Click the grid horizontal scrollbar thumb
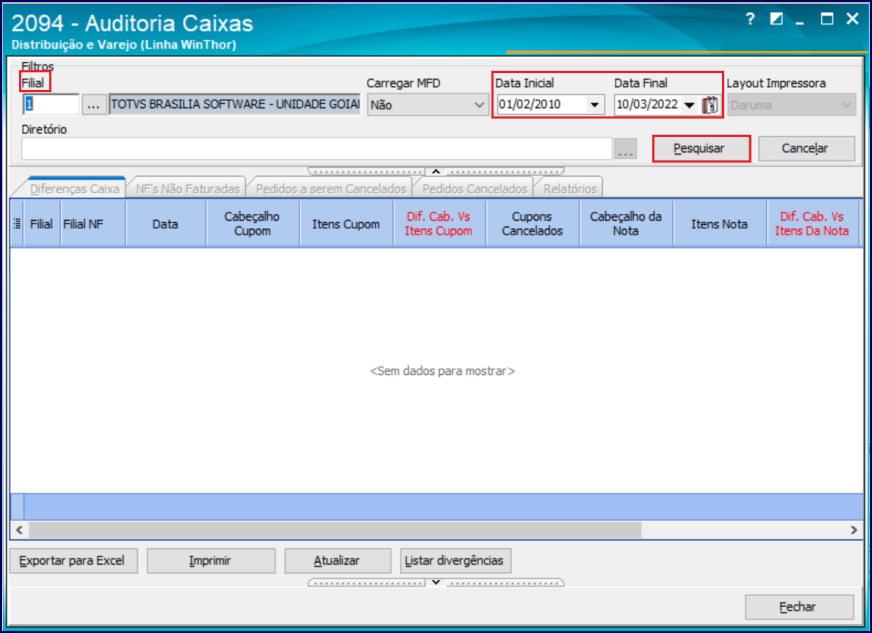 coord(335,530)
